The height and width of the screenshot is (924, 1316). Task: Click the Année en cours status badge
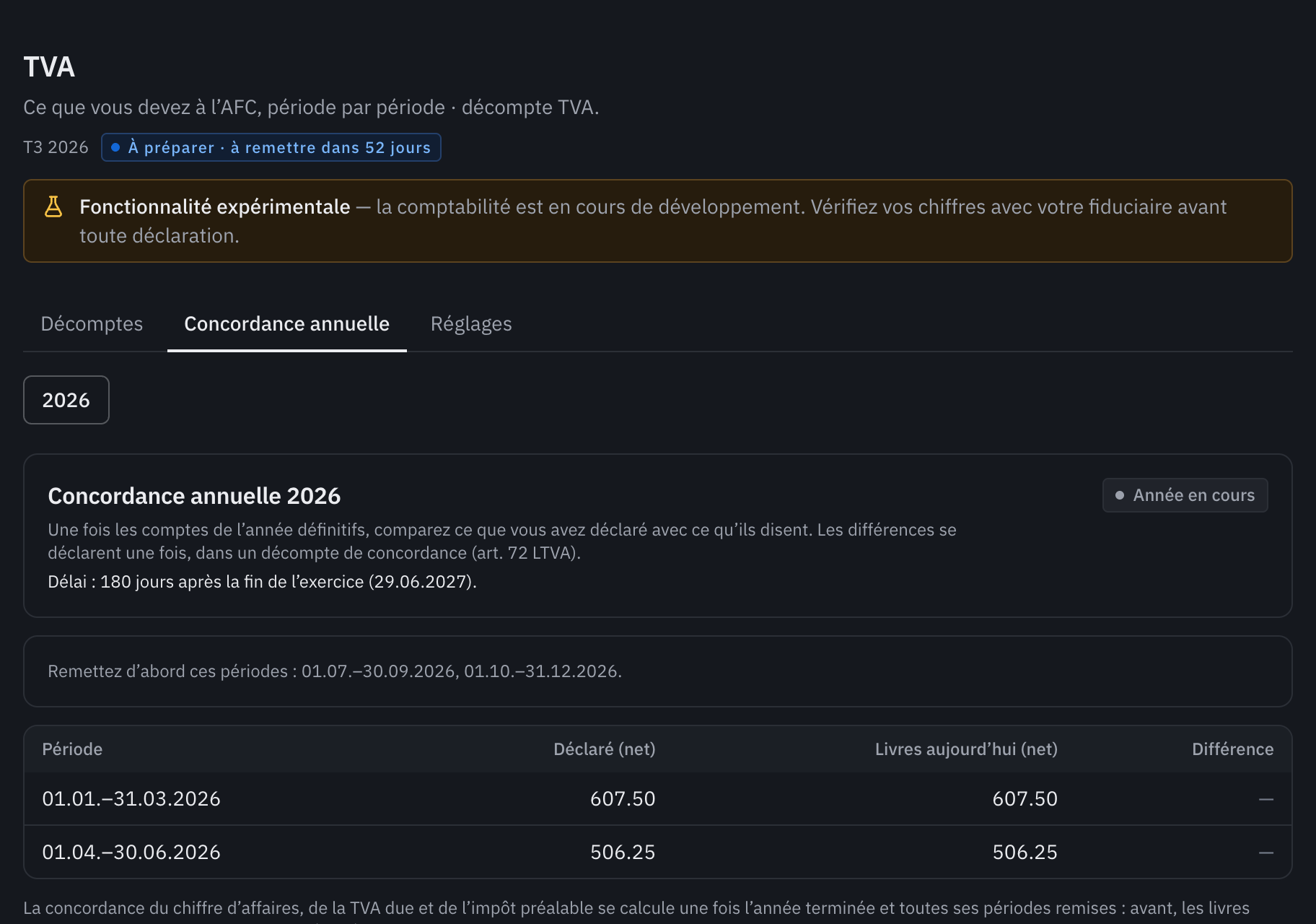(1185, 495)
